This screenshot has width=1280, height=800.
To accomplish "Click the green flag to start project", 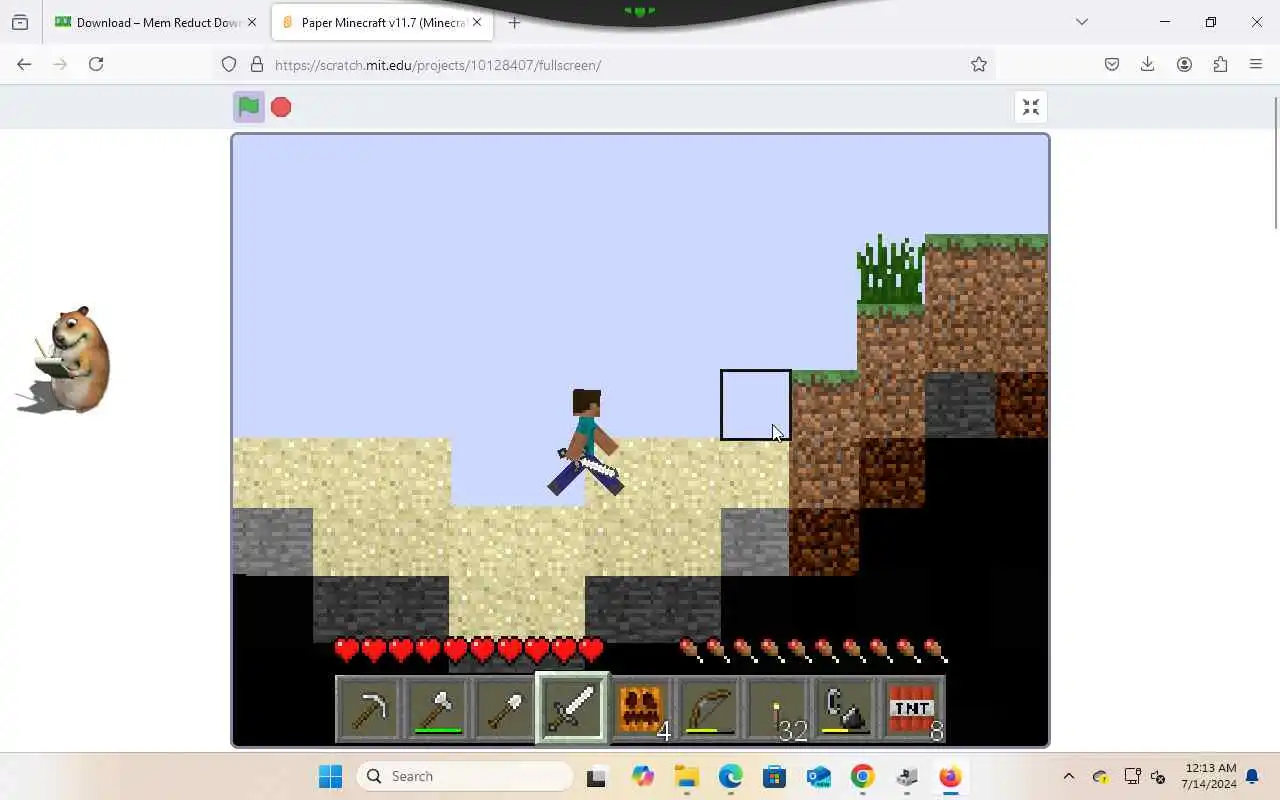I will [x=249, y=107].
